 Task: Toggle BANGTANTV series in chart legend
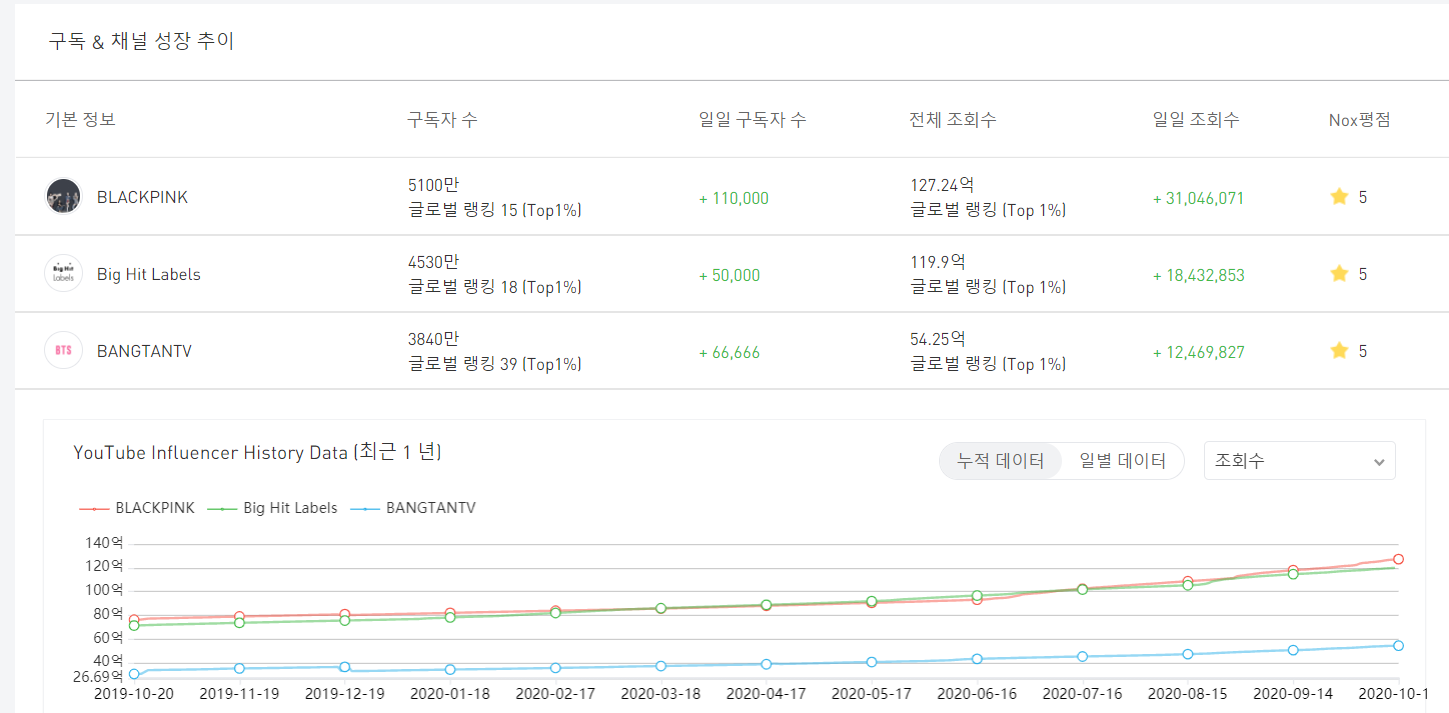[413, 508]
